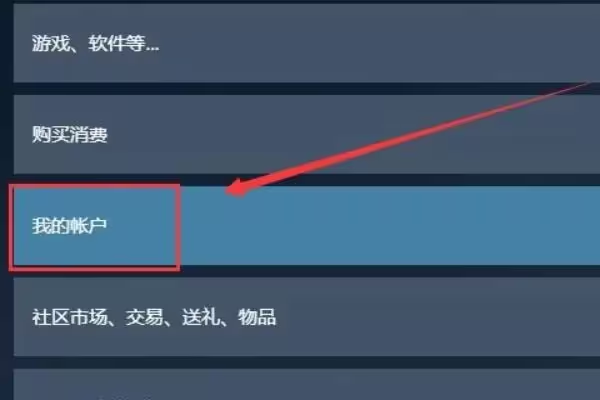This screenshot has height=400, width=600.
Task: Click the blue-highlighted 我的帐户 list item
Action: pos(307,225)
